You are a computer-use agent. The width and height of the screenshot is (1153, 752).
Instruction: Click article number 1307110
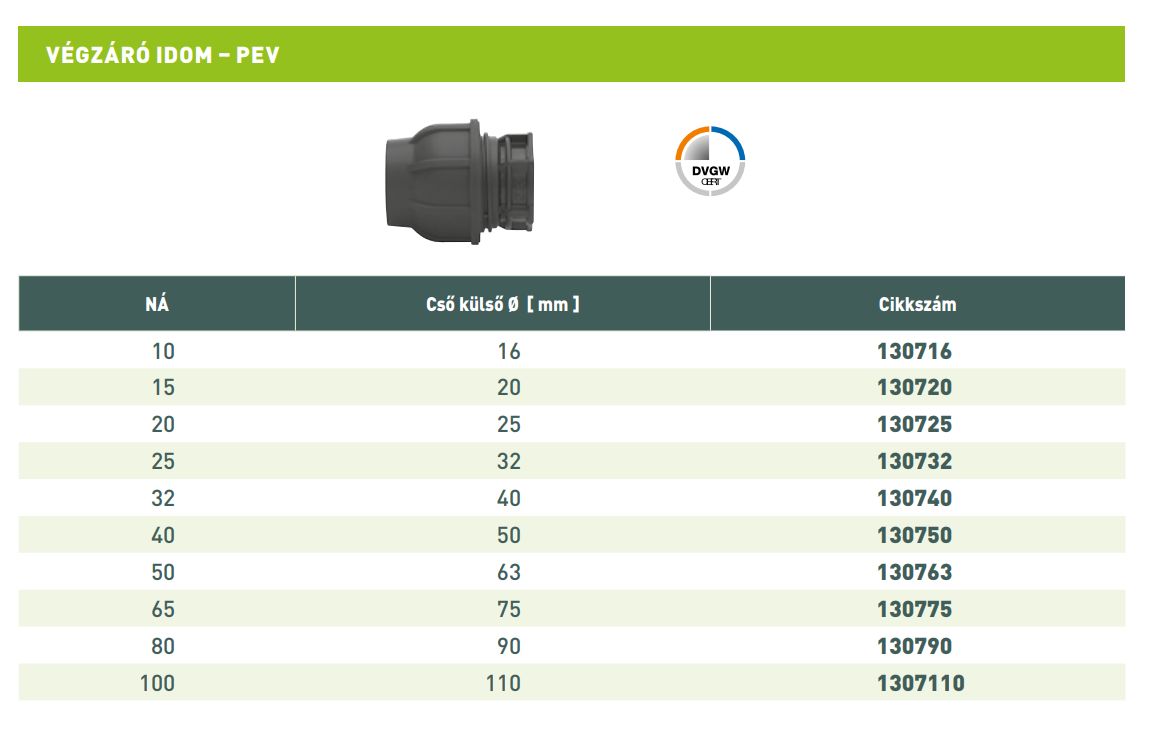tap(921, 683)
